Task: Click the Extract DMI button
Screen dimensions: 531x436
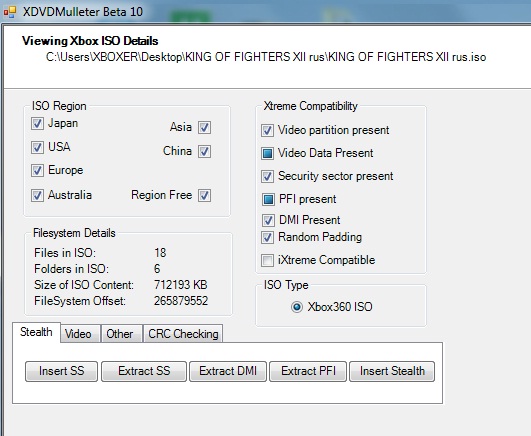Action: (x=228, y=371)
